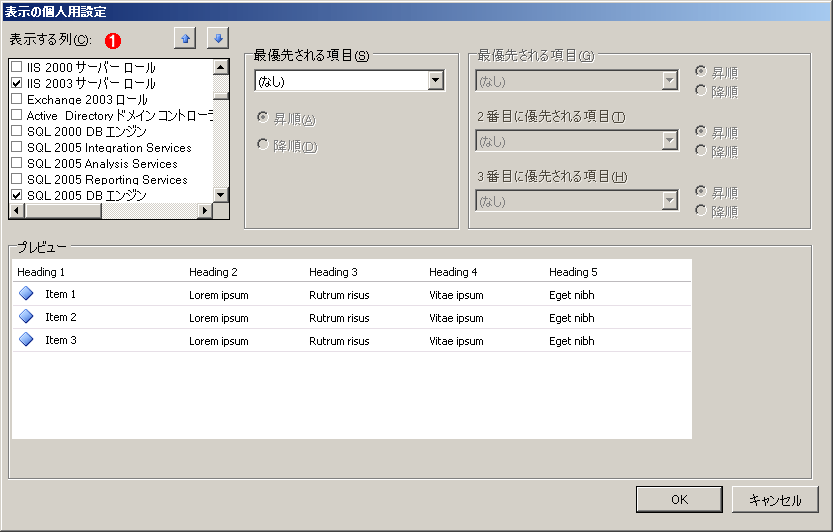Toggle Active Directory ドメイン コントローラ checkbox

16,115
